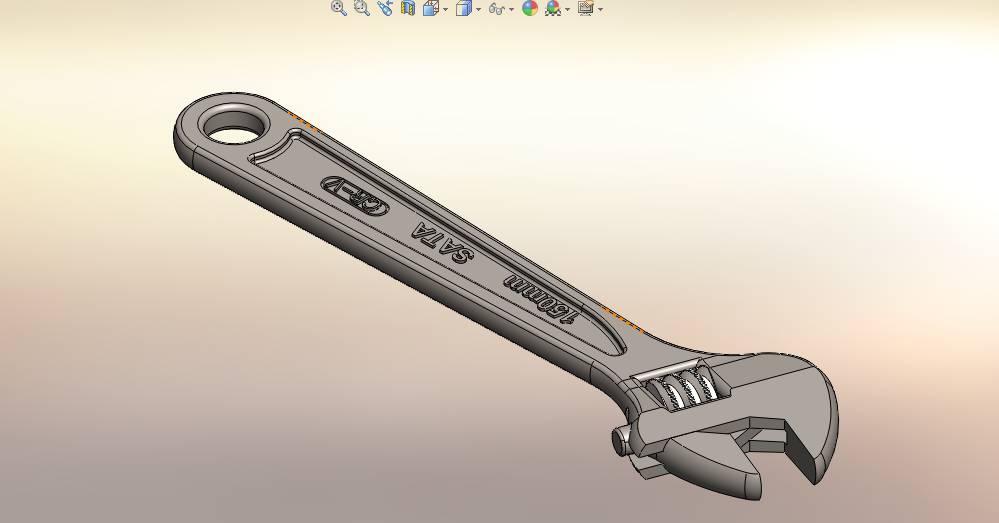Toggle the Section View tool

(408, 8)
